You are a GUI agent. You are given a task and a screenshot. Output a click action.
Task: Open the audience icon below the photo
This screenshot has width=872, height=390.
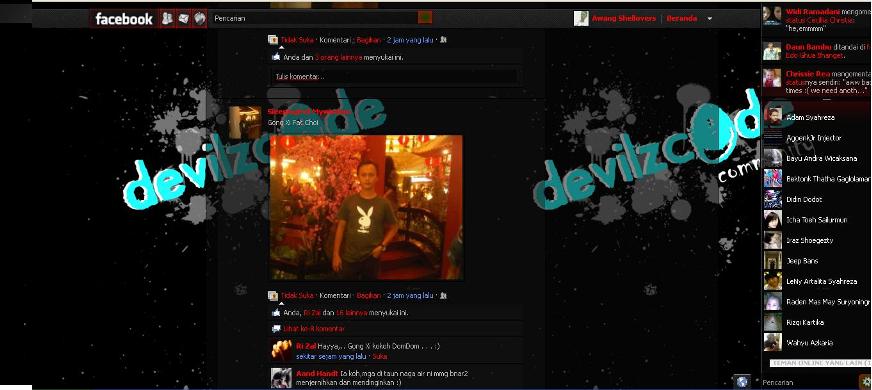pos(443,295)
